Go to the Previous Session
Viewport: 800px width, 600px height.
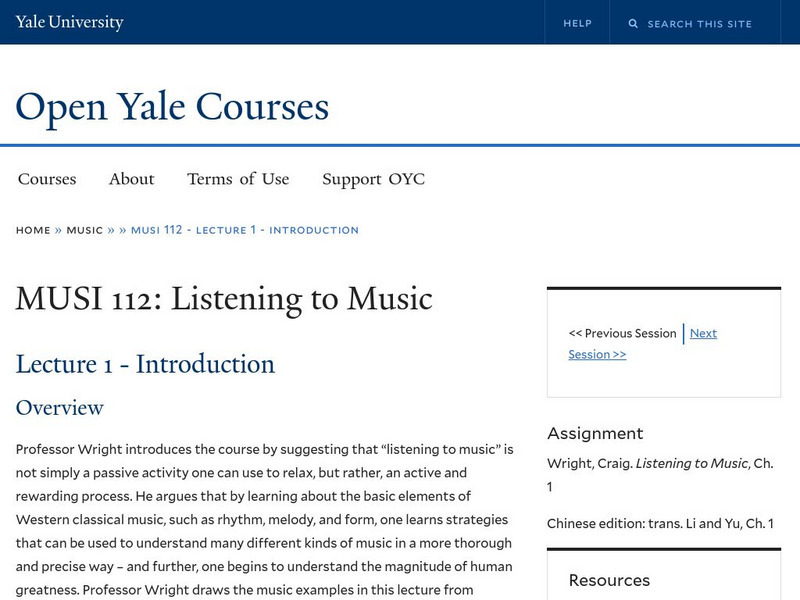click(x=622, y=333)
